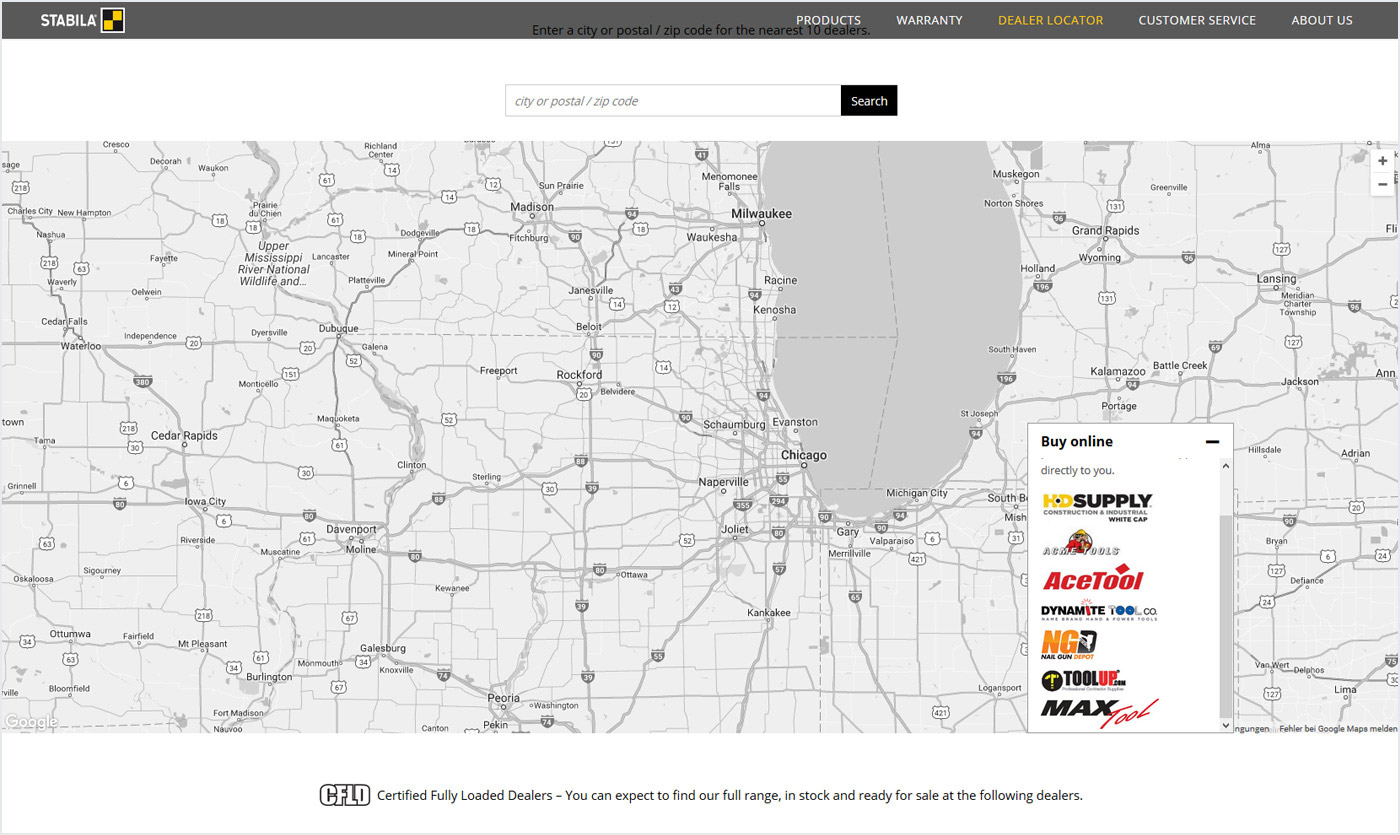Open the Max Tool dealer logo
Image resolution: width=1400 pixels, height=835 pixels.
[x=1099, y=713]
